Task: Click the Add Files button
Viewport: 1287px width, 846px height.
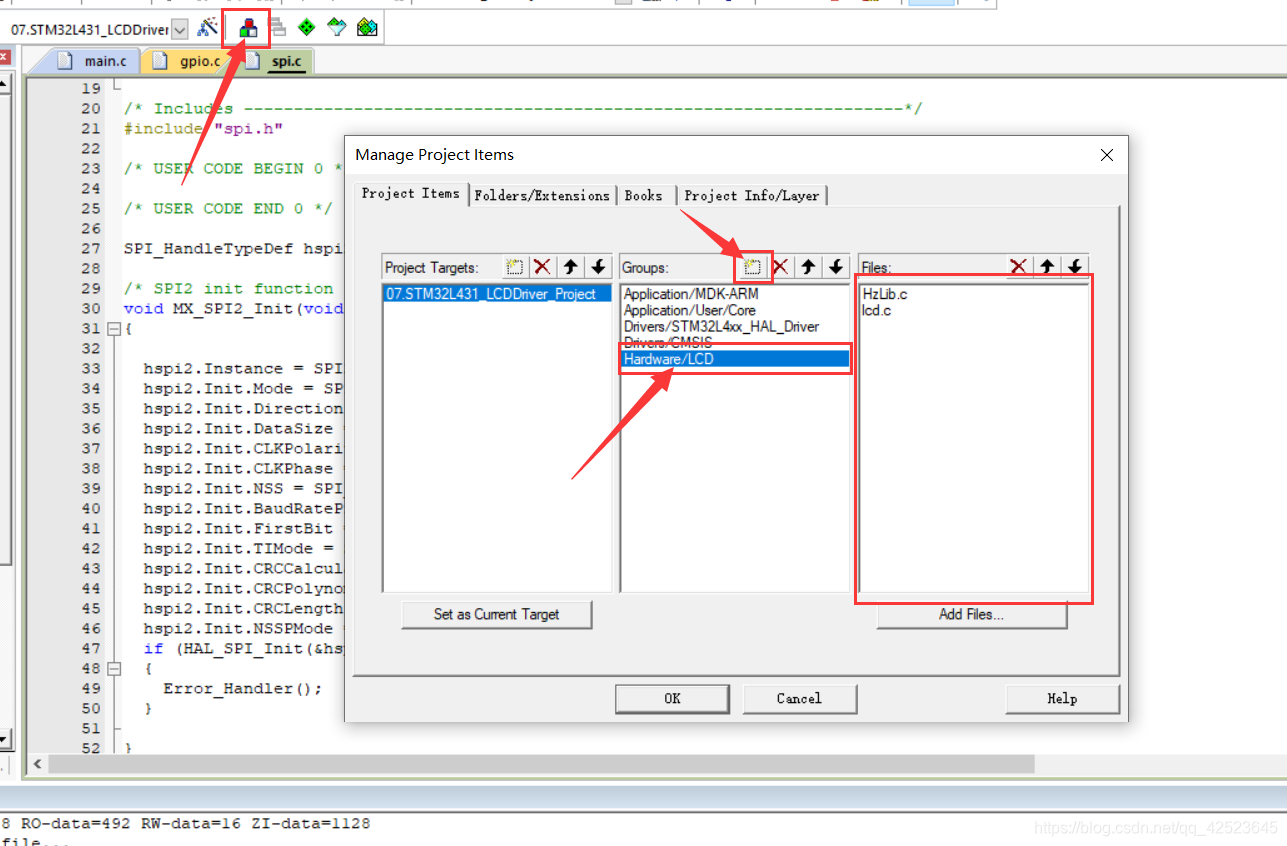Action: click(971, 614)
